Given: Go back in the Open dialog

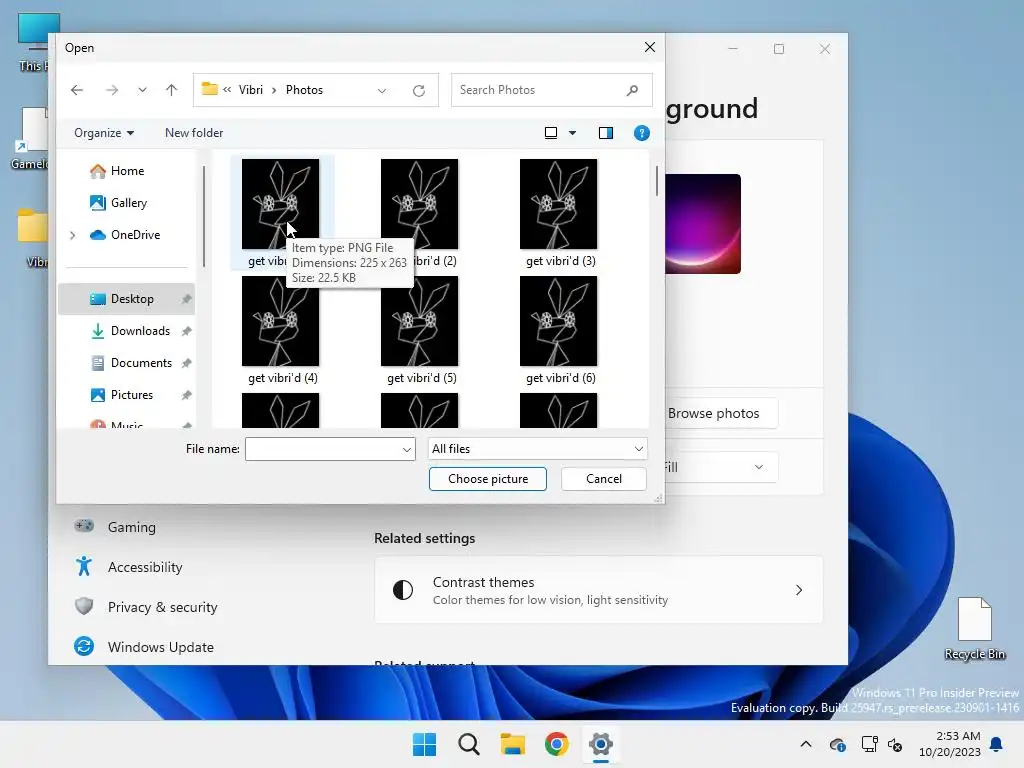Looking at the screenshot, I should [77, 90].
